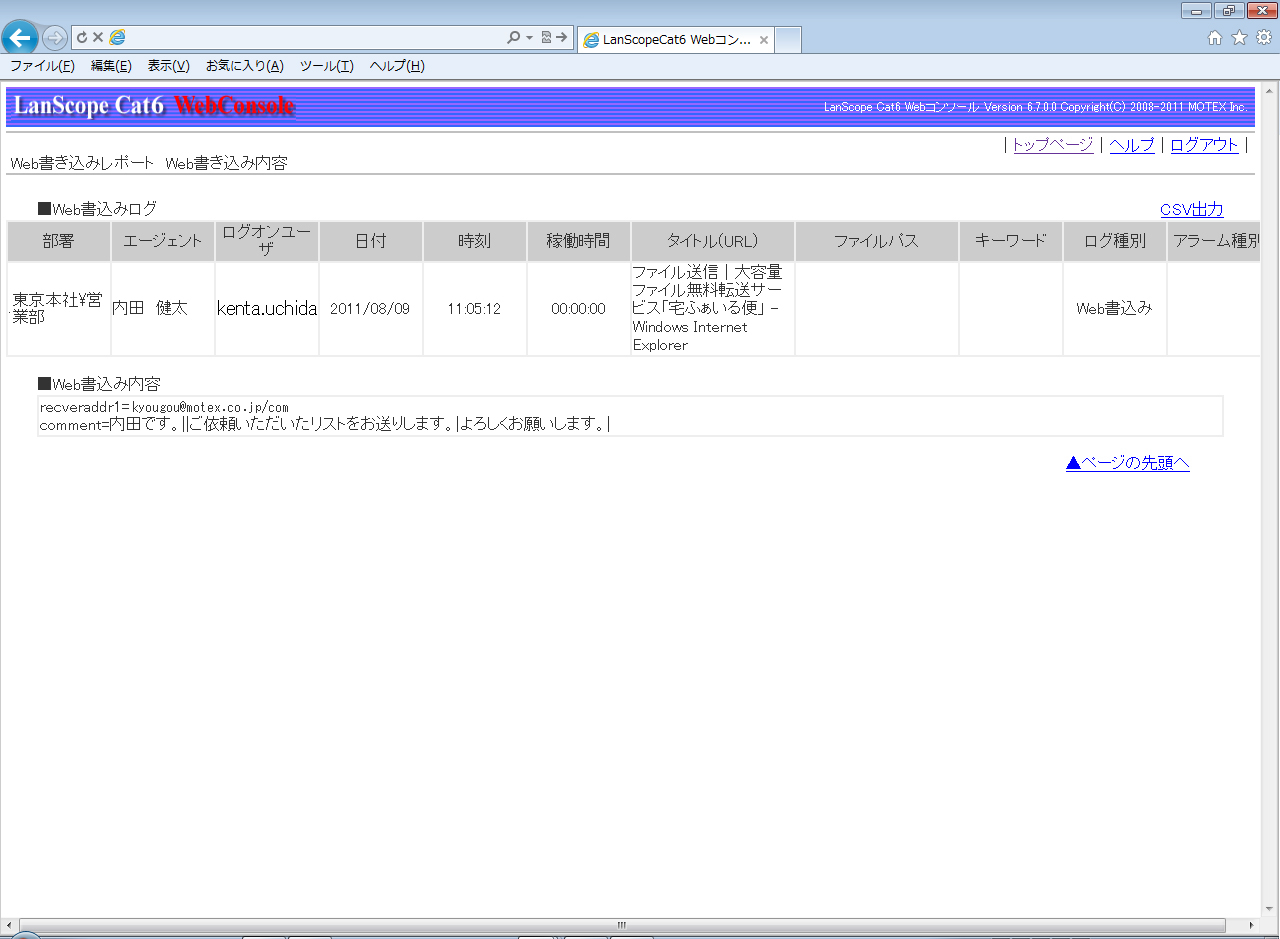1280x939 pixels.
Task: Click the browser Forward arrow button
Action: 55,38
